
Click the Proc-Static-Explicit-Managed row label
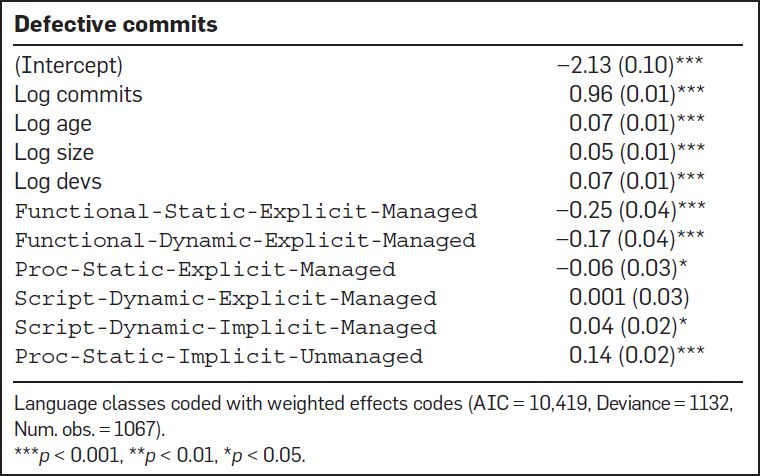pos(205,269)
